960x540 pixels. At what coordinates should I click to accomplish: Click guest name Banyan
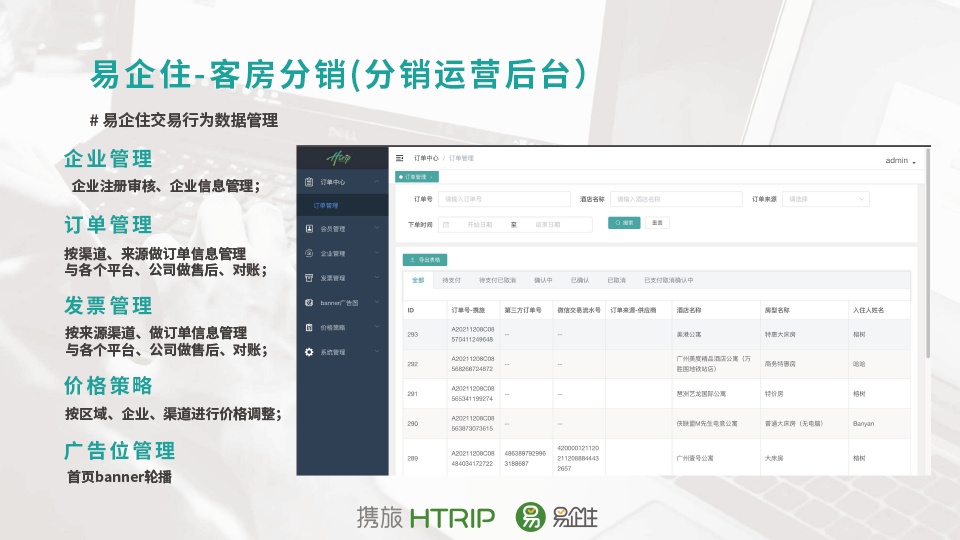863,423
